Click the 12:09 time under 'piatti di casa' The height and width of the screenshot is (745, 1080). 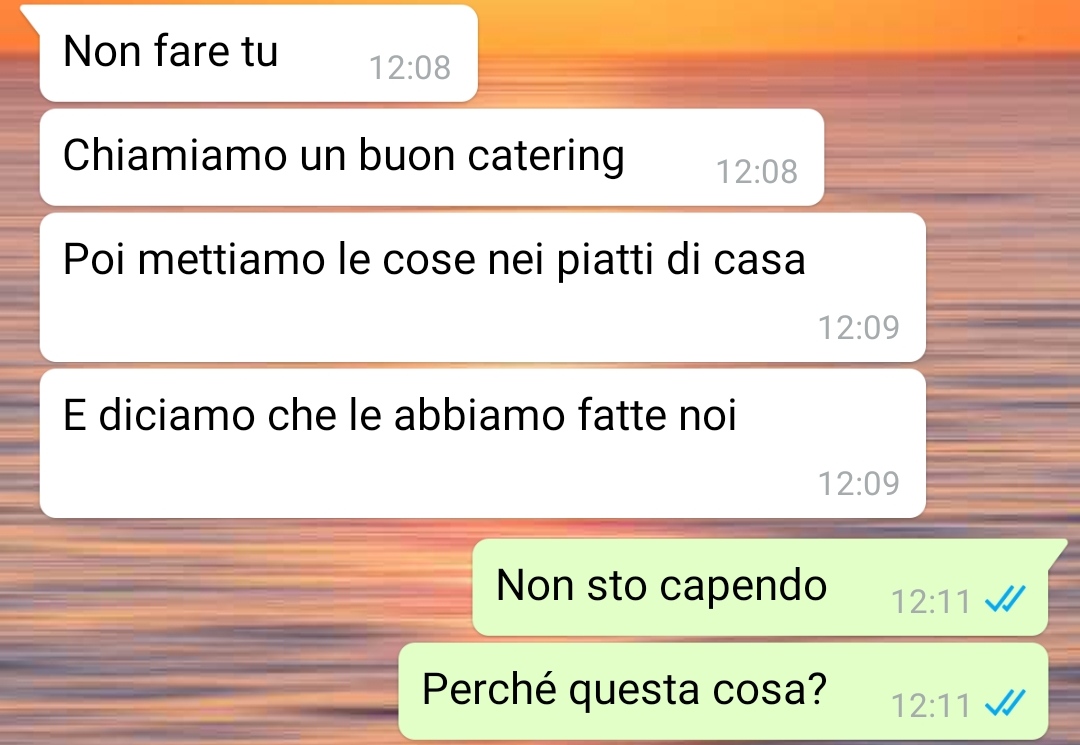pos(858,328)
